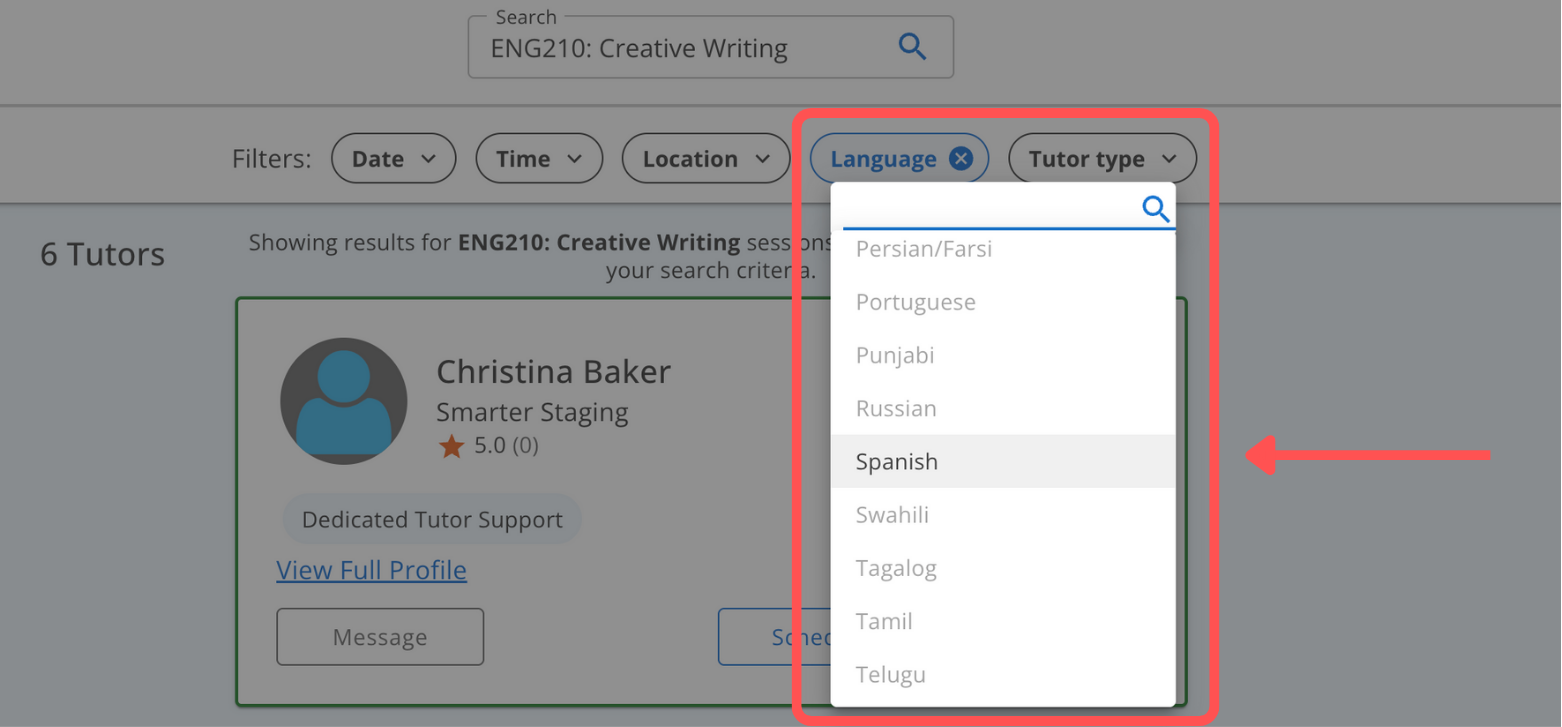Viewport: 1562px width, 727px height.
Task: Click the Smarter Staging text
Action: (532, 412)
